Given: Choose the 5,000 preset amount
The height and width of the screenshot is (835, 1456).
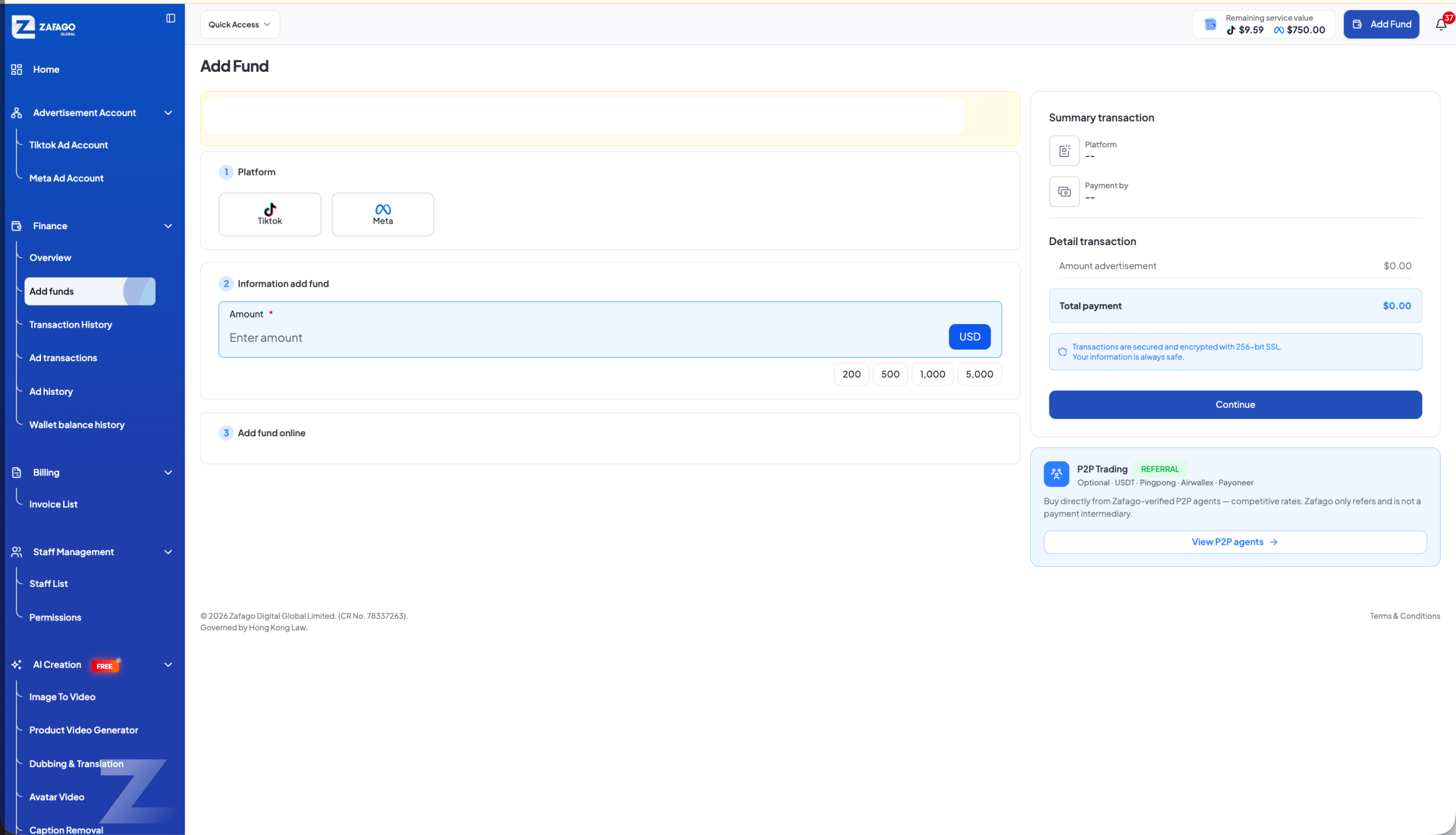Looking at the screenshot, I should pyautogui.click(x=979, y=374).
